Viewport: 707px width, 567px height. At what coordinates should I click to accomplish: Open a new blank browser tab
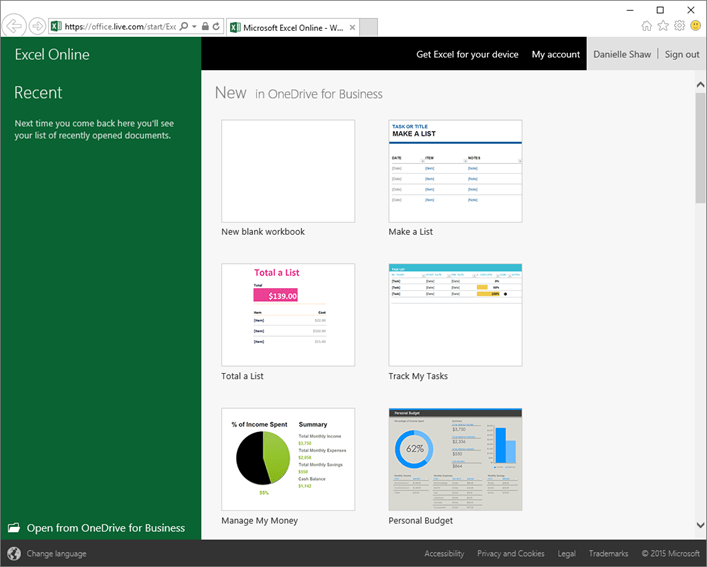[x=368, y=27]
